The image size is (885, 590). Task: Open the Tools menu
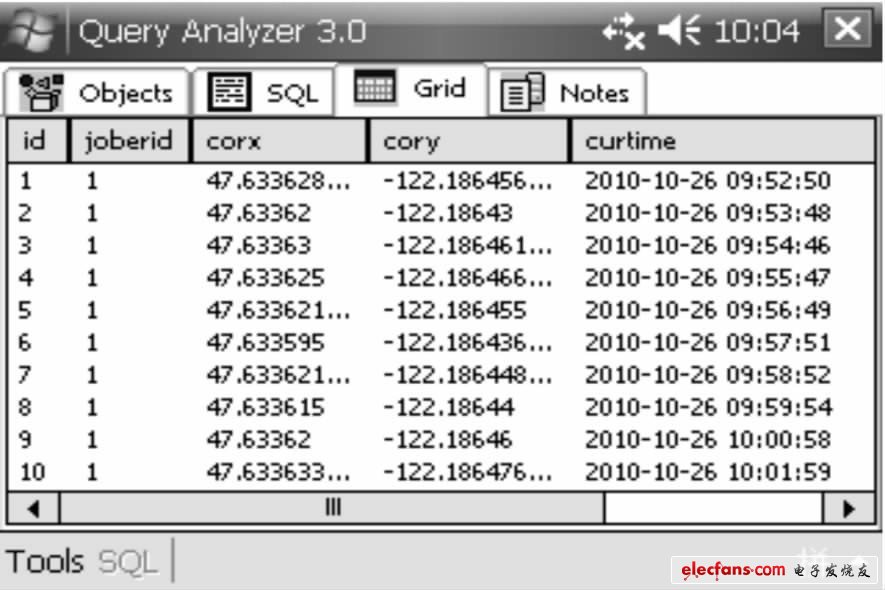click(x=45, y=561)
